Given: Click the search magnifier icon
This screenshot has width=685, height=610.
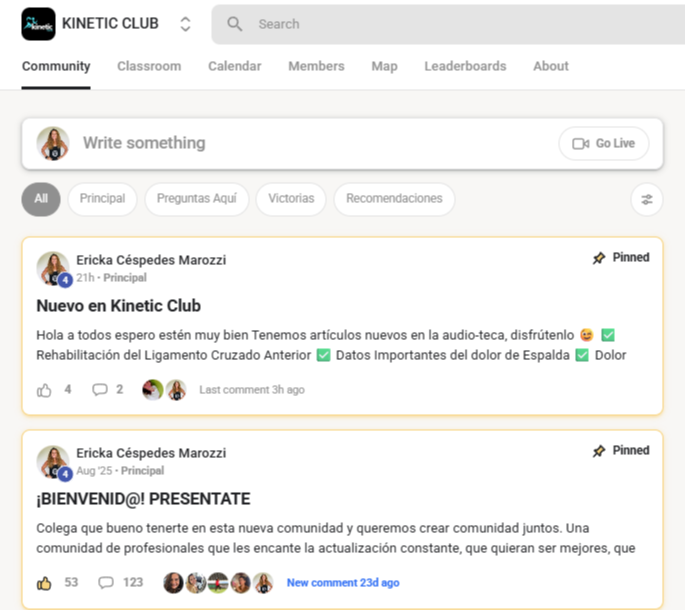Looking at the screenshot, I should [x=235, y=24].
